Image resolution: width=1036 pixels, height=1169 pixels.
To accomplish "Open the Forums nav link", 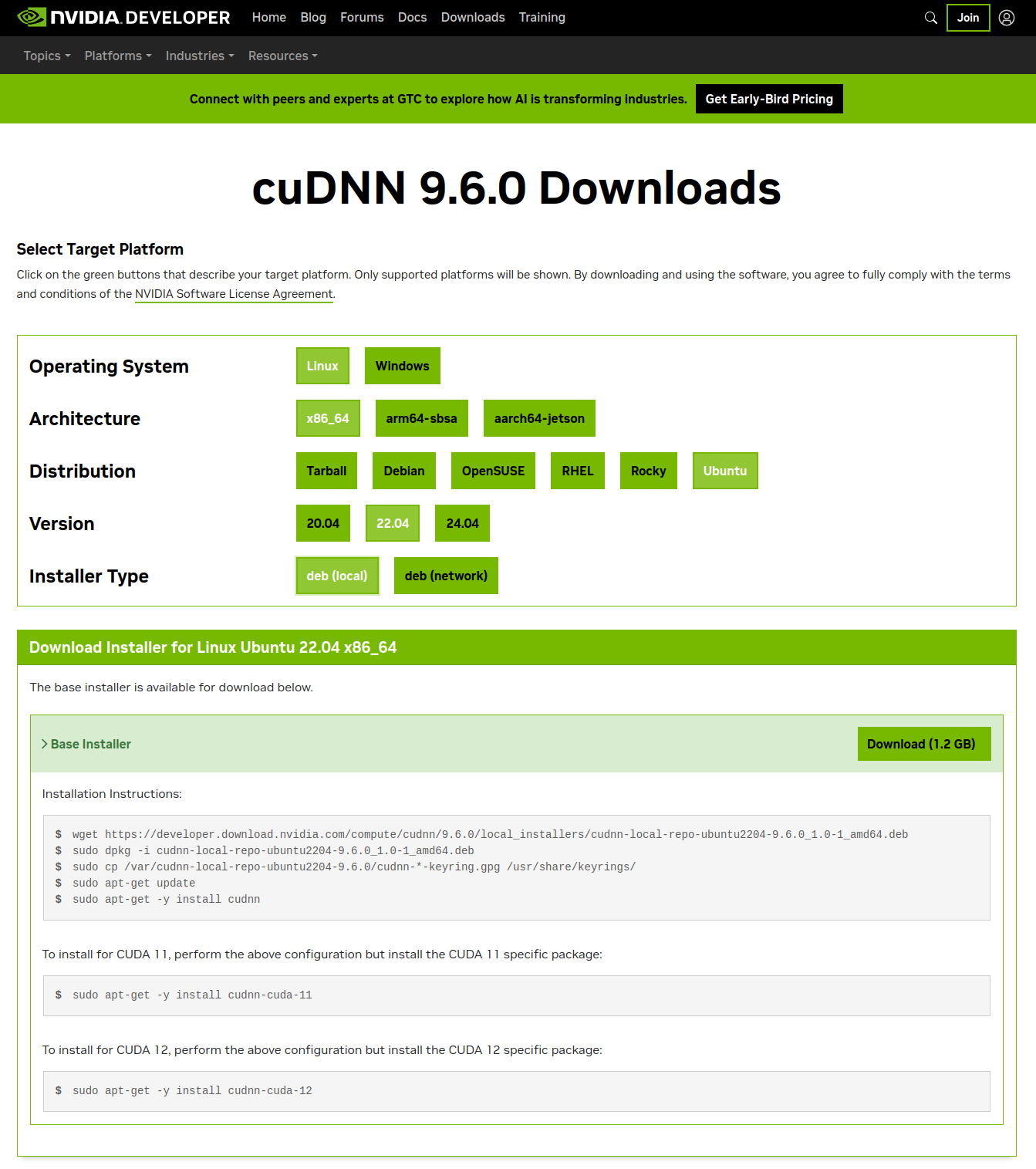I will tap(362, 17).
